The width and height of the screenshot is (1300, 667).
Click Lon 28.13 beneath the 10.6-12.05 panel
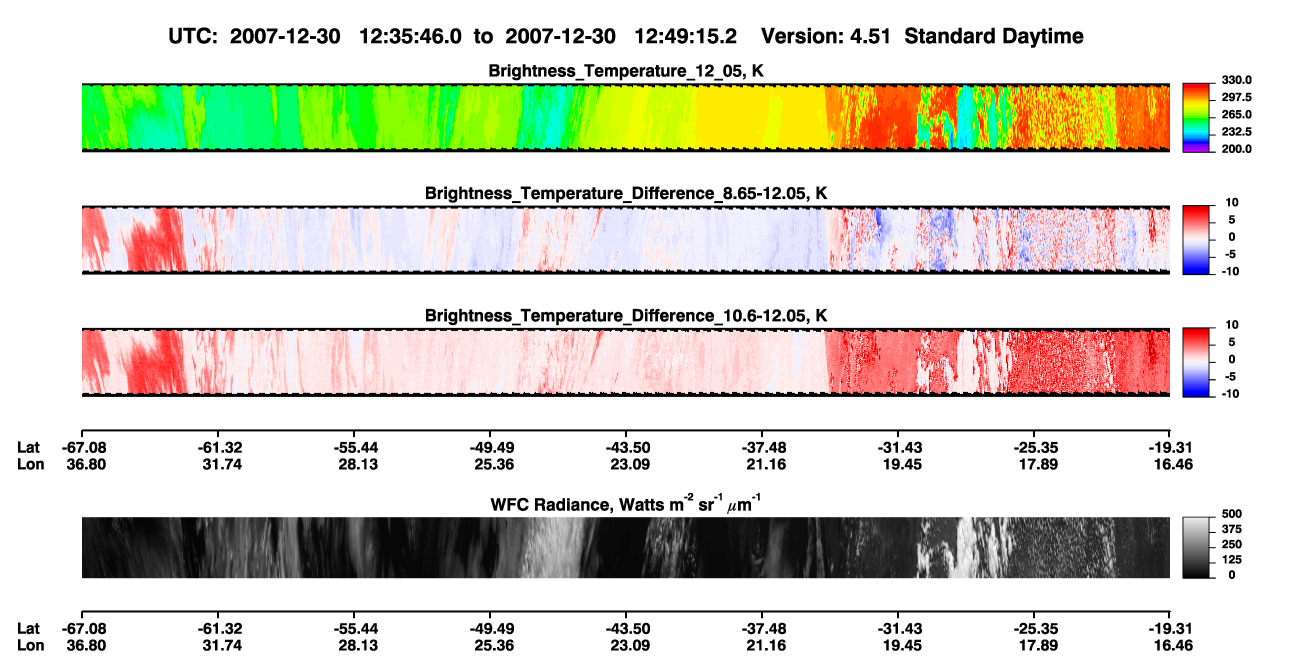coord(356,463)
